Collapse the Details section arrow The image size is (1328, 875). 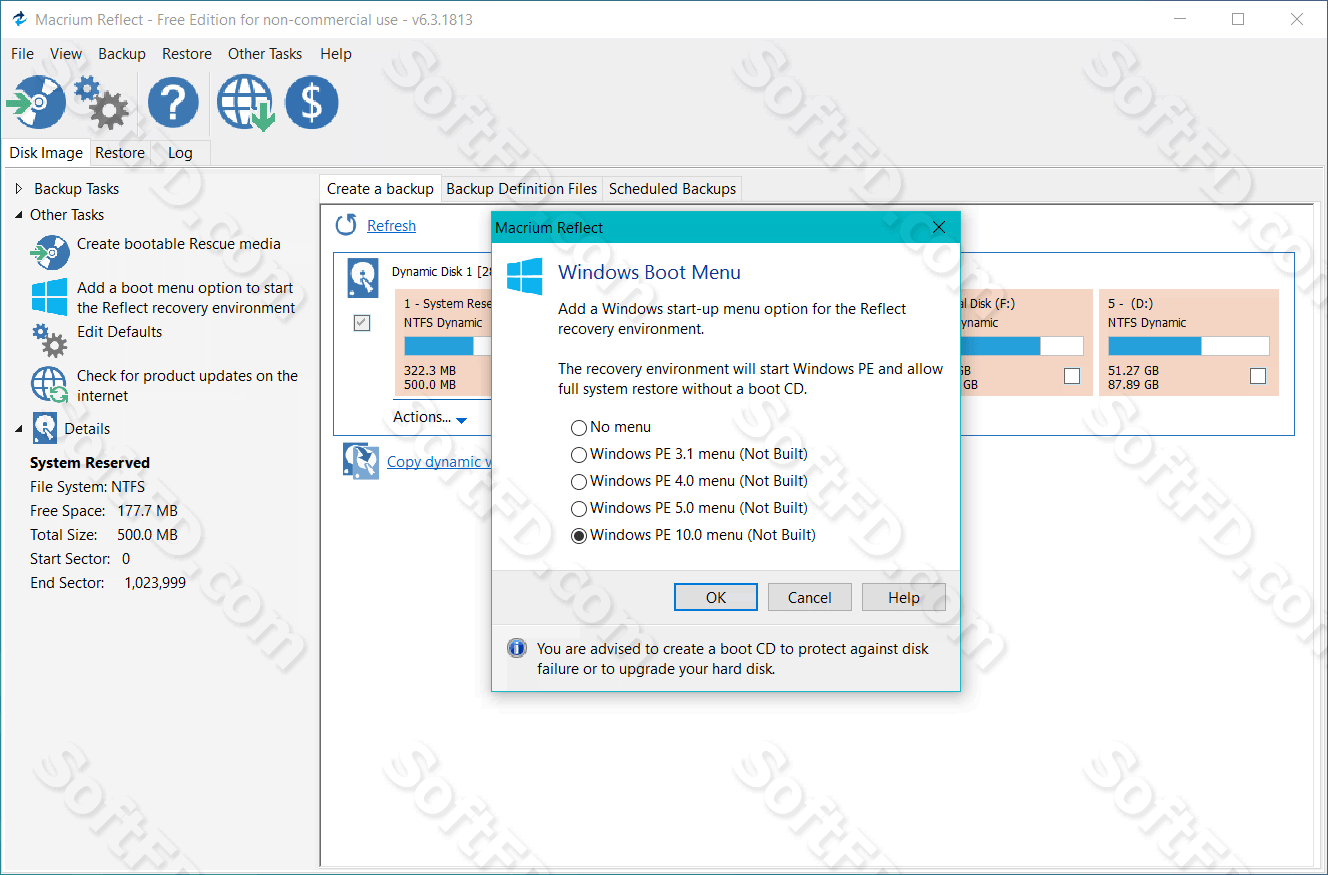[19, 429]
